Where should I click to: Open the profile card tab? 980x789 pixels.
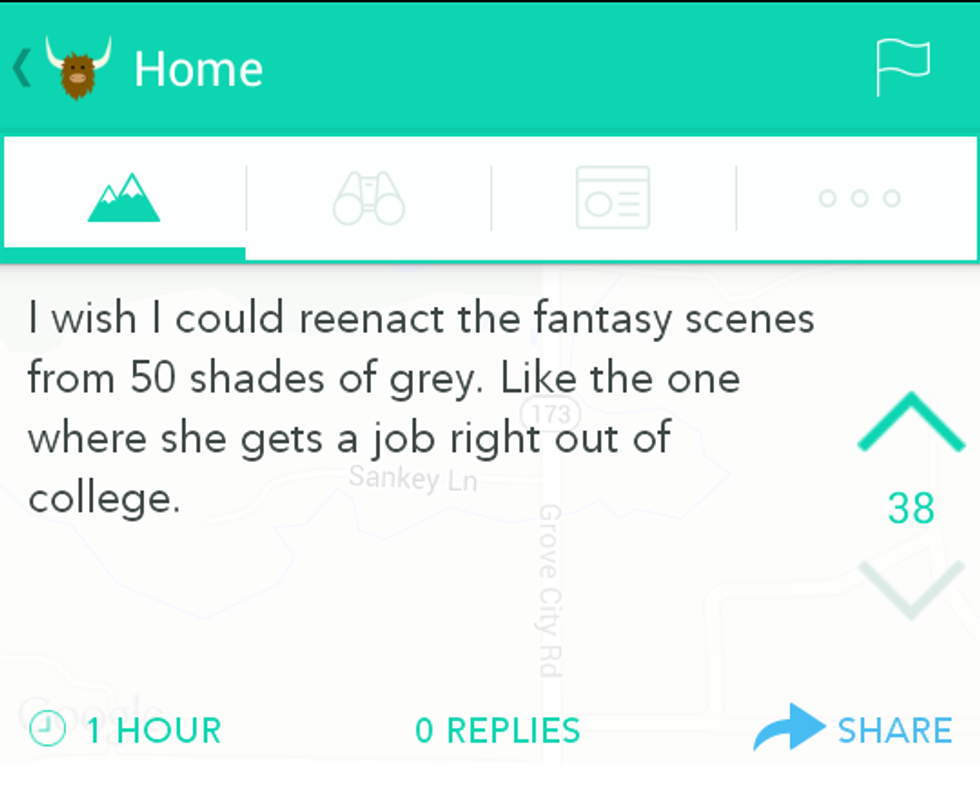click(613, 198)
